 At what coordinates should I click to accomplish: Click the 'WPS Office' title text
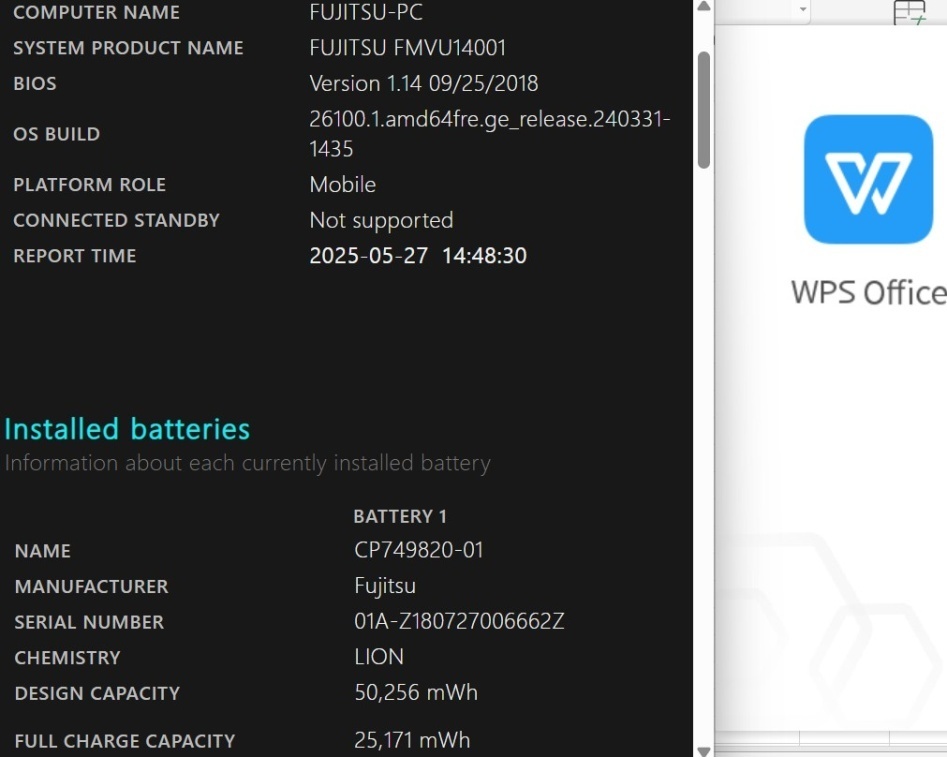(x=869, y=292)
